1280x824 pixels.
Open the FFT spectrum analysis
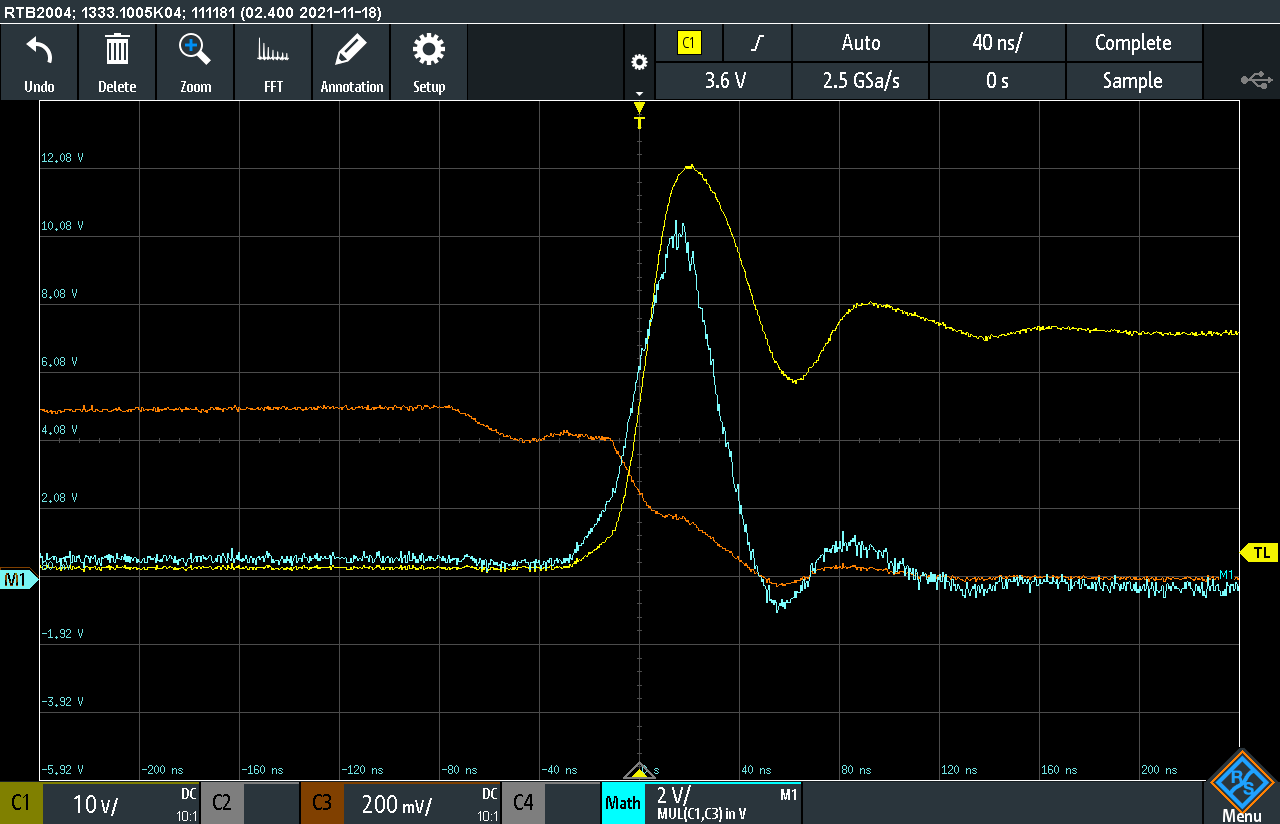click(x=273, y=50)
